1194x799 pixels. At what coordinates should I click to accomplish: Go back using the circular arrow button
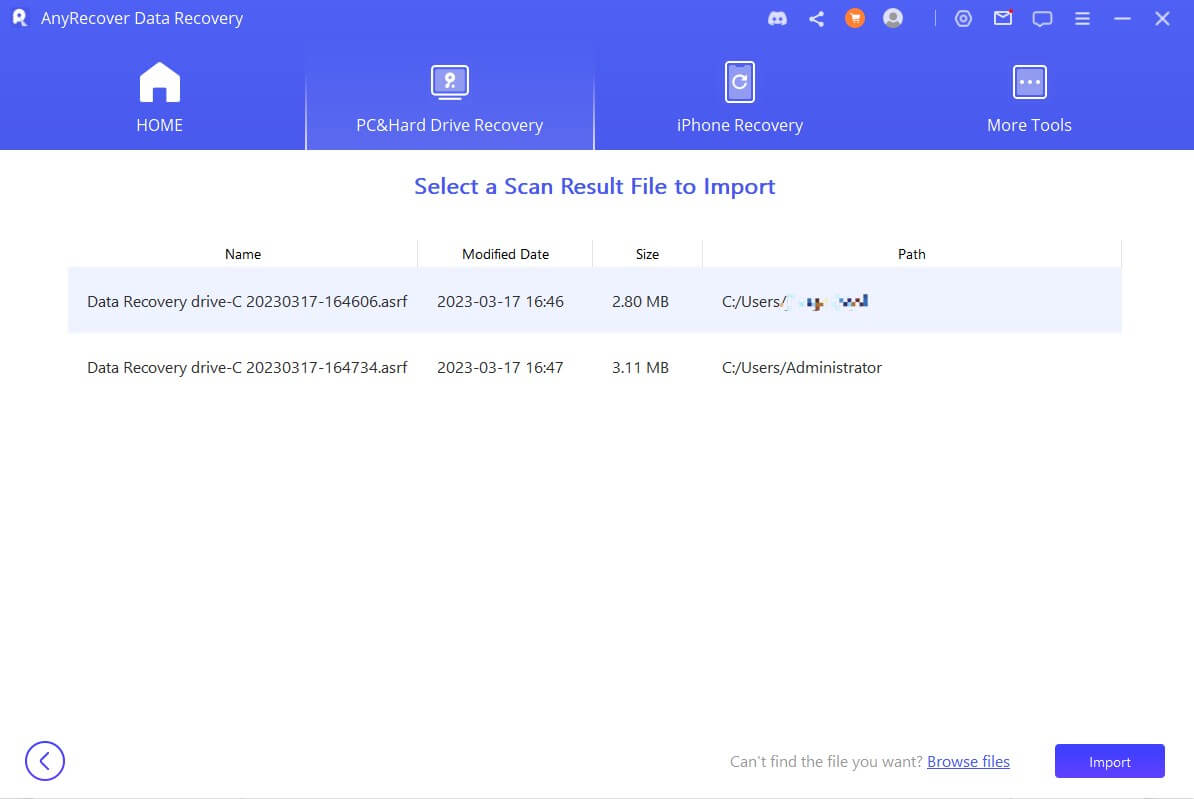pos(45,761)
